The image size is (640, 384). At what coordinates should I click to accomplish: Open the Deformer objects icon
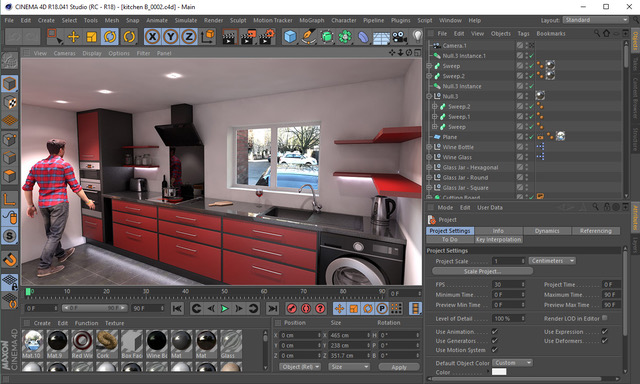point(363,37)
